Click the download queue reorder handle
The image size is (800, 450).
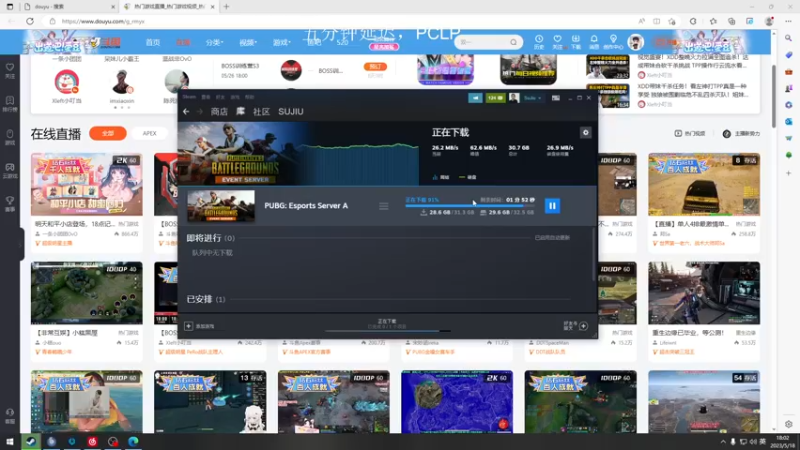point(384,206)
